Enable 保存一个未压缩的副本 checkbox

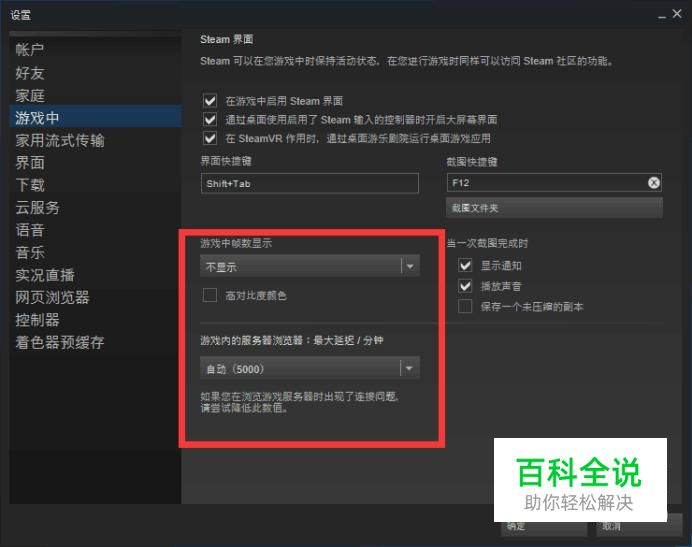pos(465,306)
